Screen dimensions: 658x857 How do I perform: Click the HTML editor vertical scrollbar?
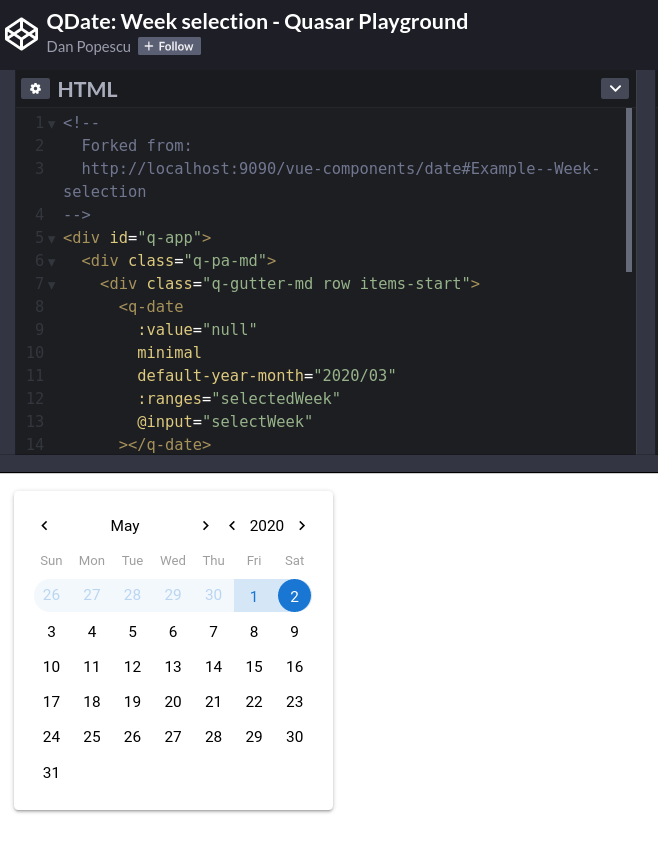629,190
